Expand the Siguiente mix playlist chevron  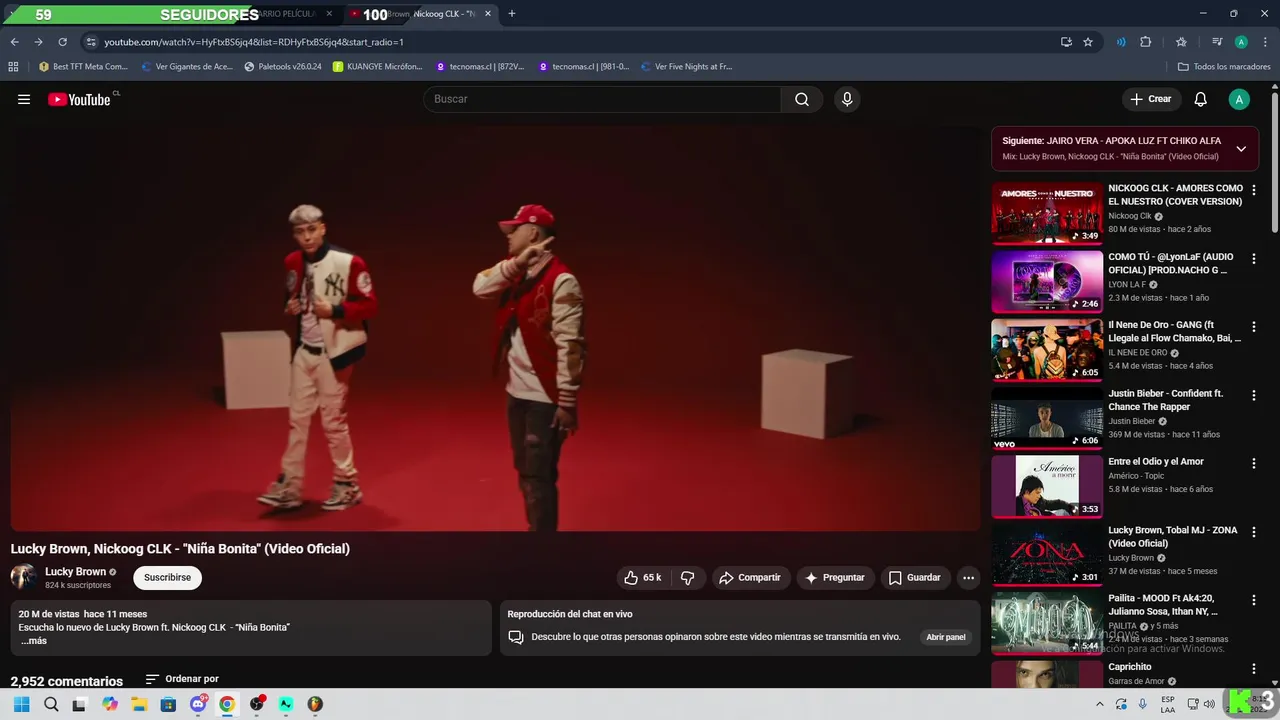tap(1241, 149)
